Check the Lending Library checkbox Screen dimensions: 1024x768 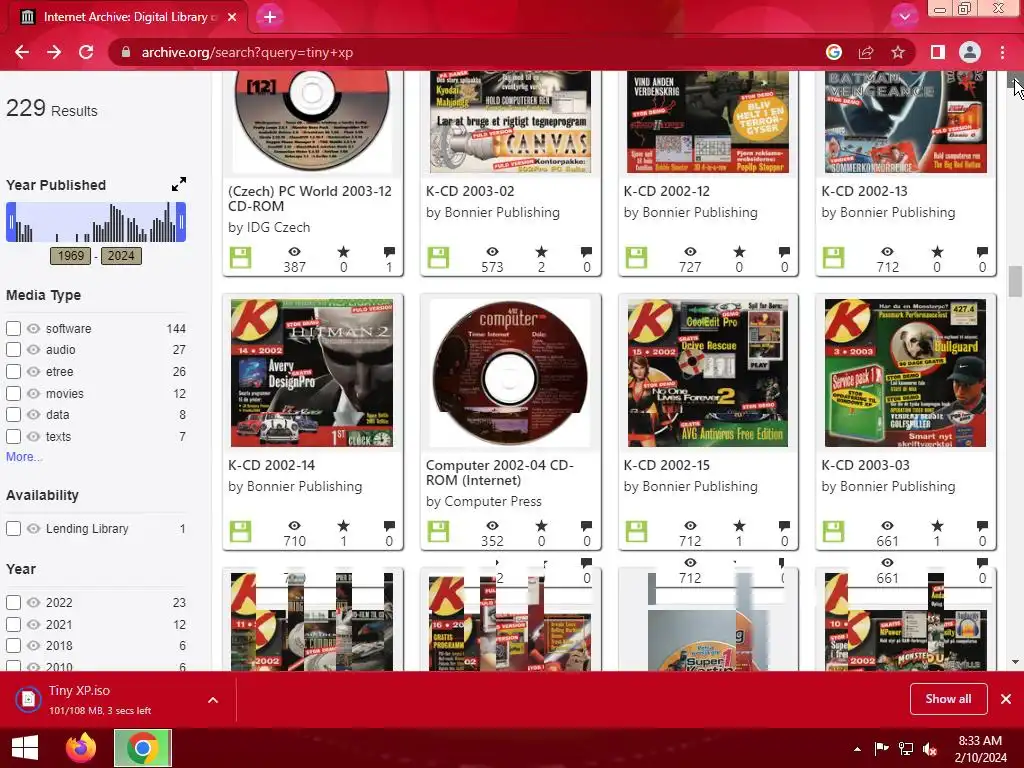tap(13, 528)
